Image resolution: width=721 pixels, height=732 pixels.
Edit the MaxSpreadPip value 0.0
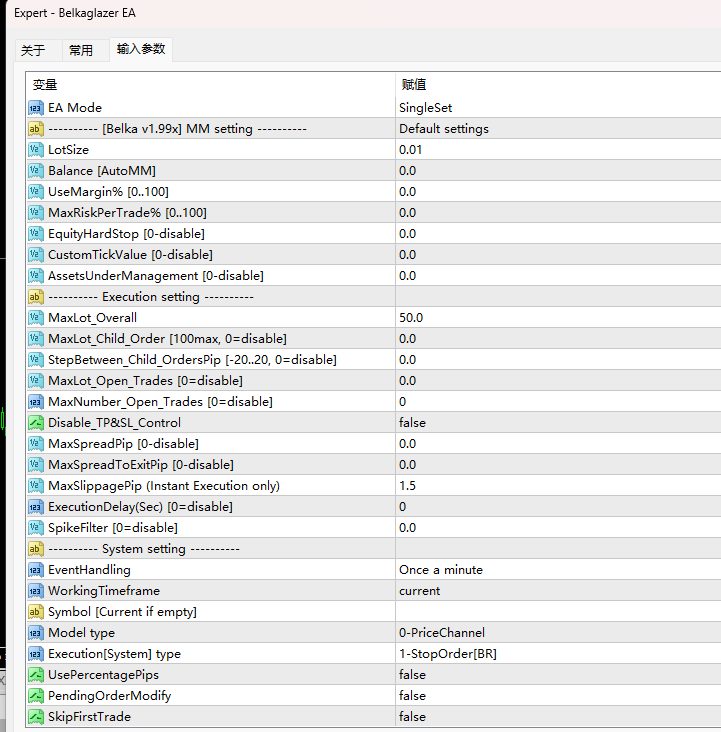pyautogui.click(x=558, y=444)
